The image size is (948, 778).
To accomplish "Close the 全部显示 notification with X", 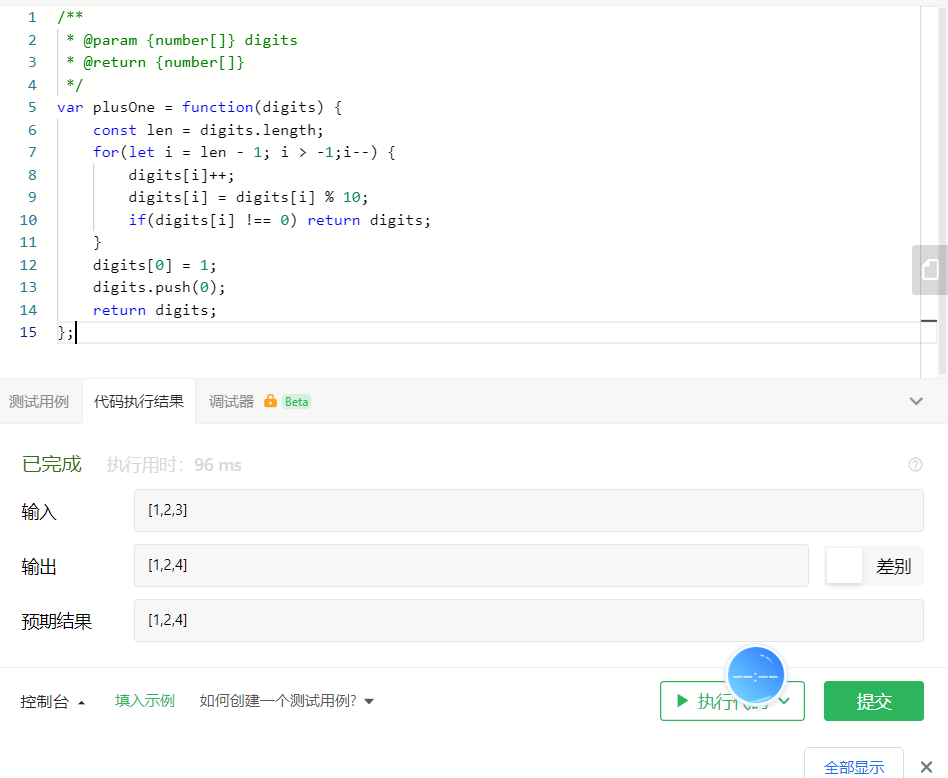I will pos(926,767).
